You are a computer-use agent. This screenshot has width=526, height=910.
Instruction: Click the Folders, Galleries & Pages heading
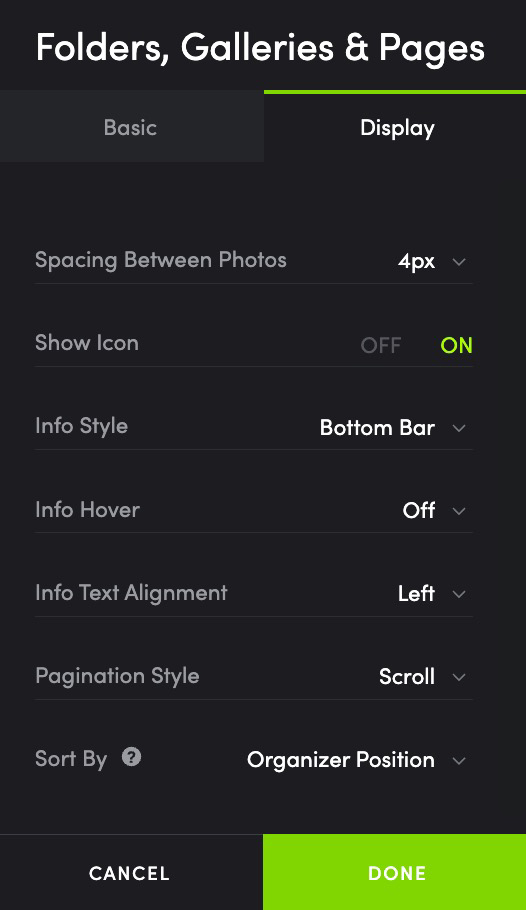pyautogui.click(x=260, y=47)
